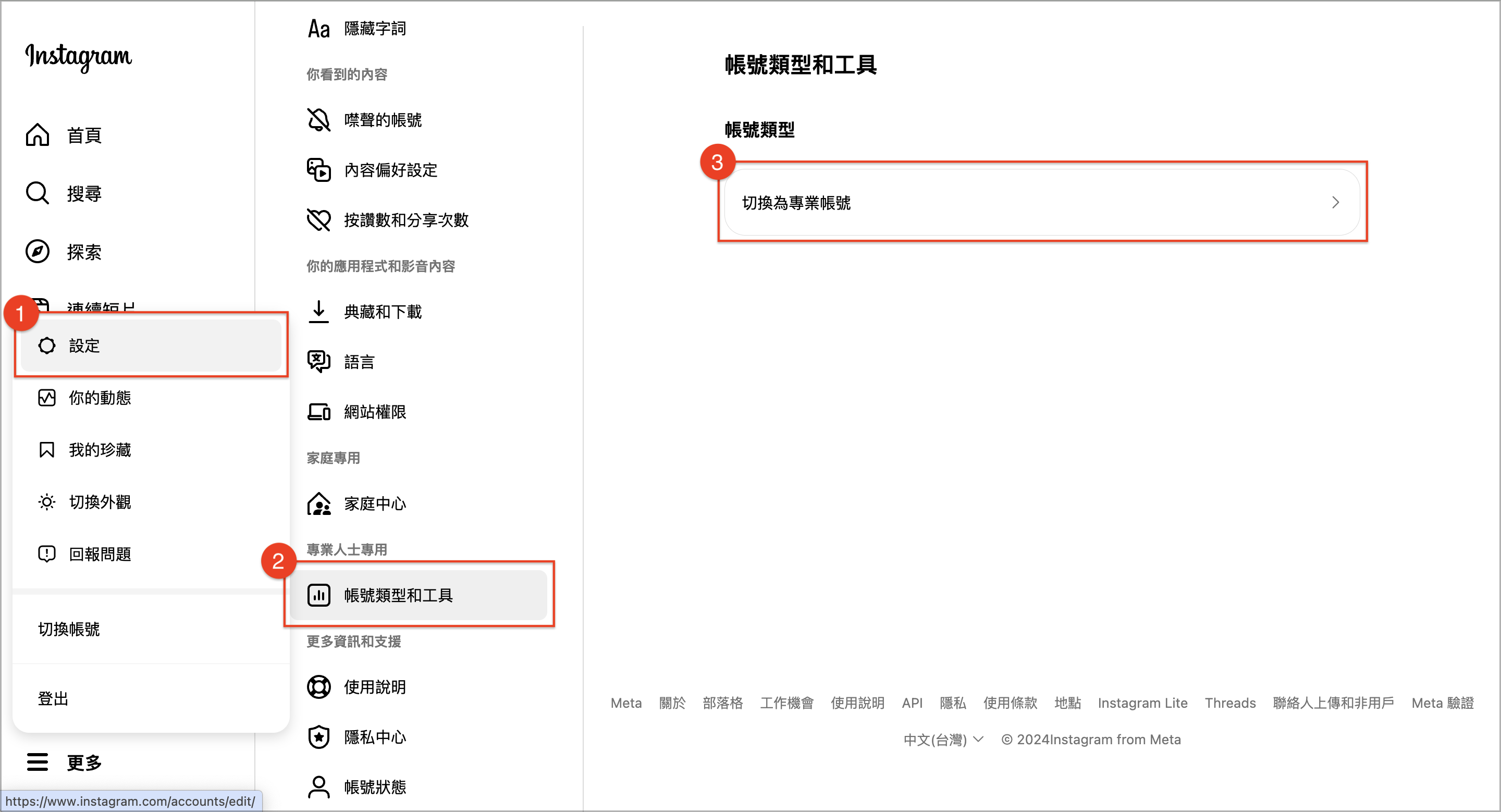
Task: Select 回報問題 menu entry
Action: 152,554
